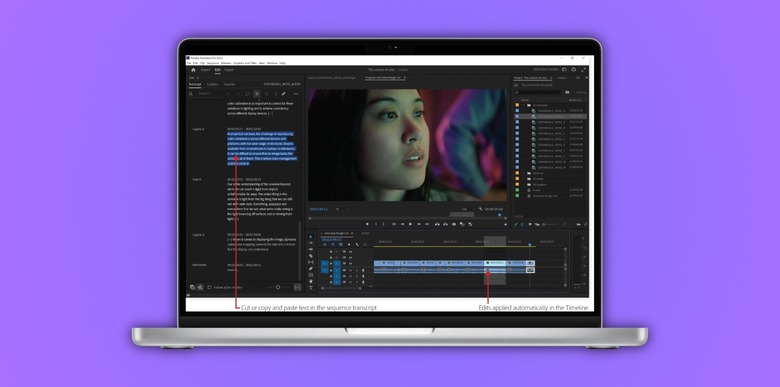Click the Mark In button

(x=376, y=224)
